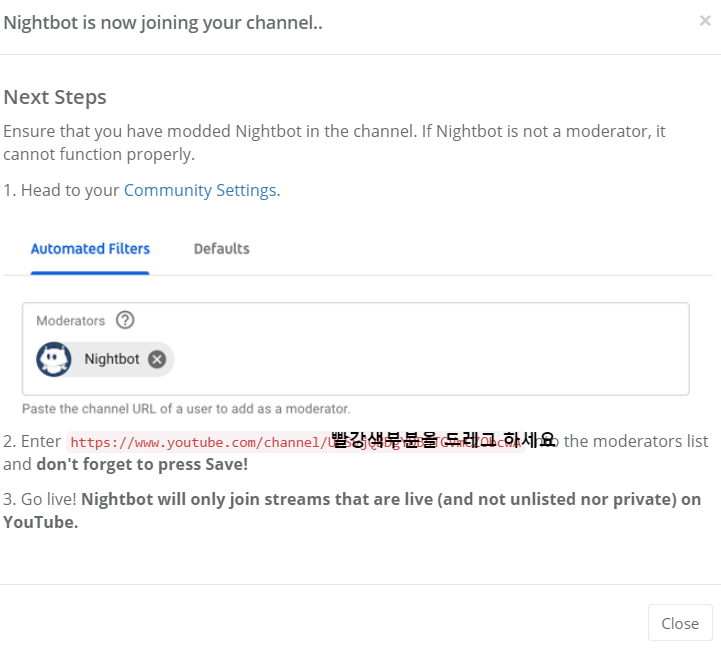This screenshot has width=721, height=652.
Task: Switch to the Automated Filters tab
Action: (x=90, y=249)
